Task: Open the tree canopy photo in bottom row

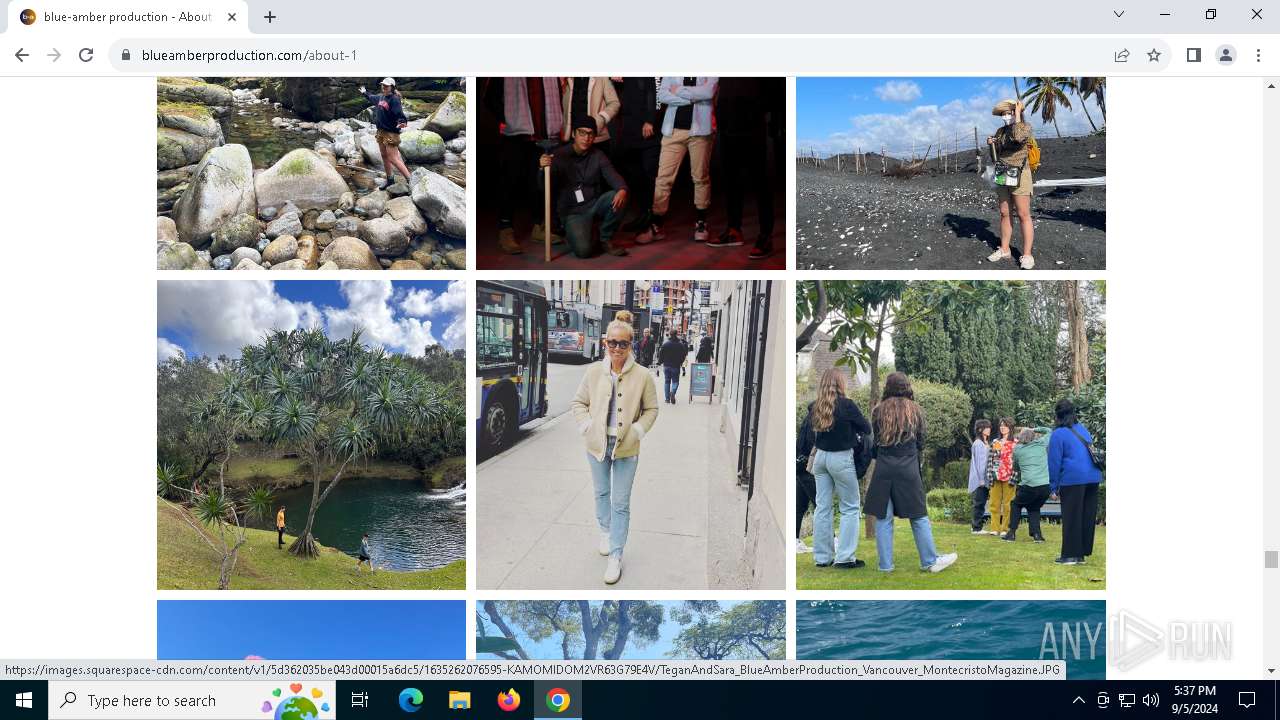Action: [631, 630]
